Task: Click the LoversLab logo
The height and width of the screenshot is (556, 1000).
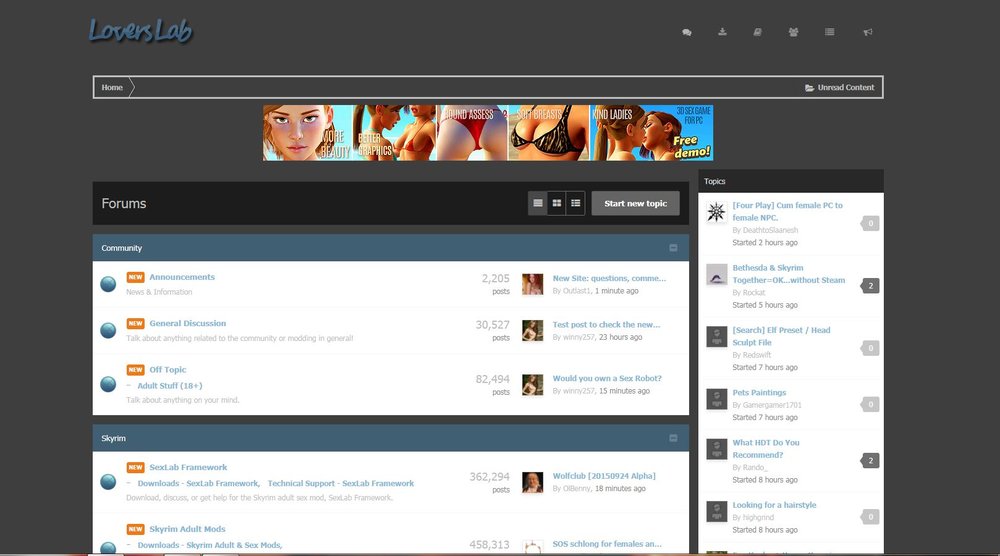Action: tap(140, 31)
